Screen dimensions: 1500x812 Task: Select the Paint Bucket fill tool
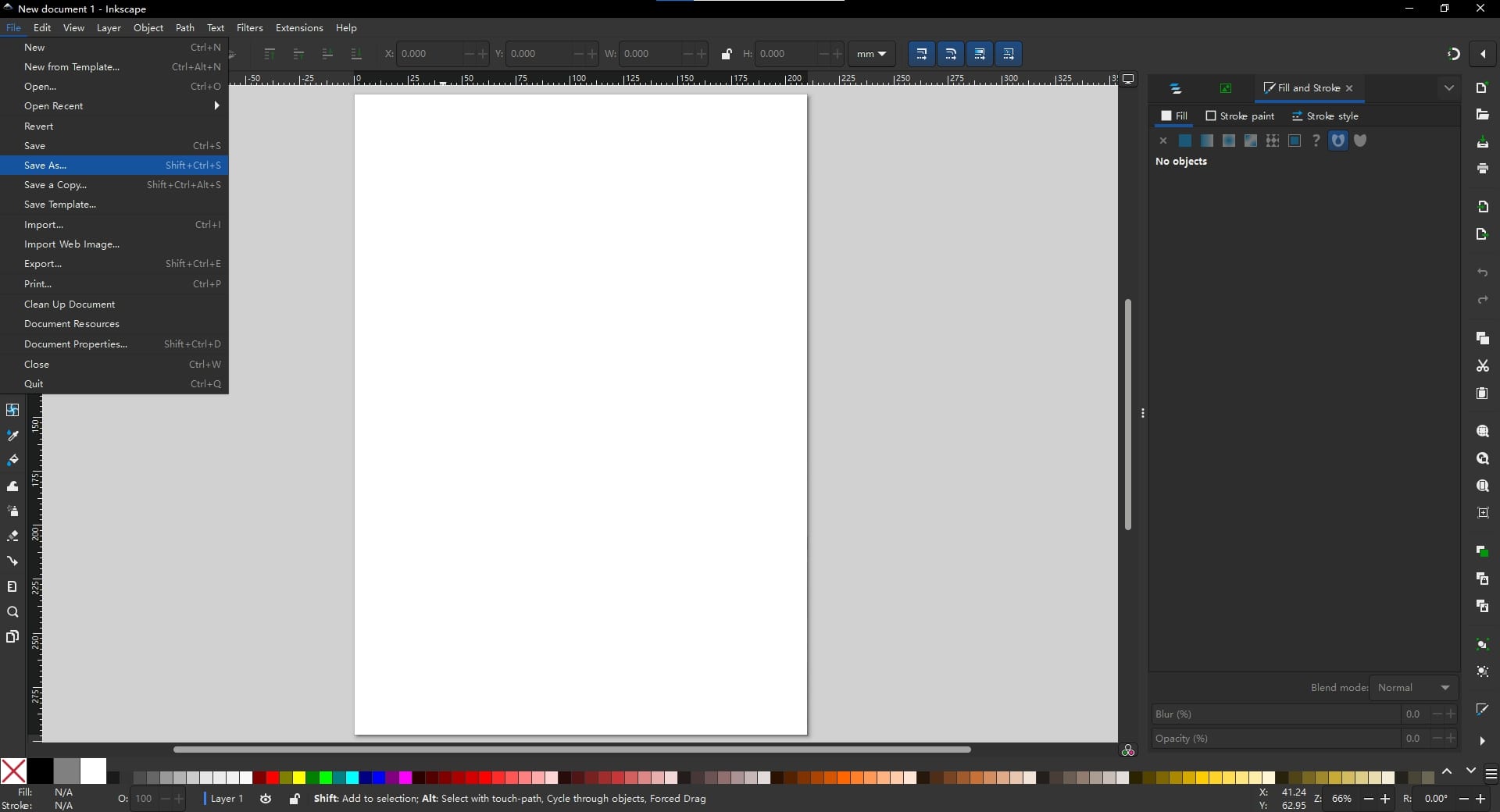(x=12, y=461)
